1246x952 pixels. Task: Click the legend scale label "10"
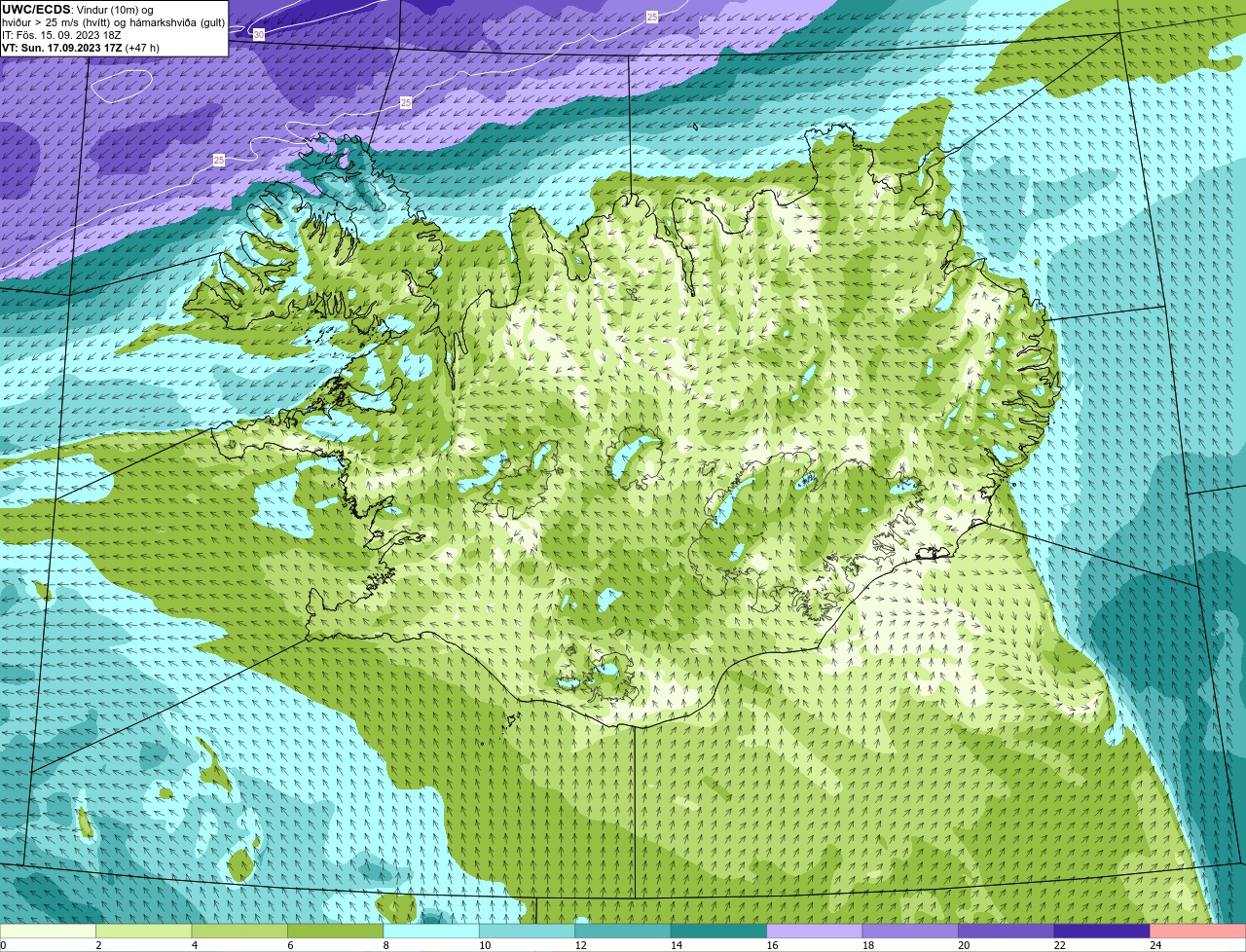485,945
